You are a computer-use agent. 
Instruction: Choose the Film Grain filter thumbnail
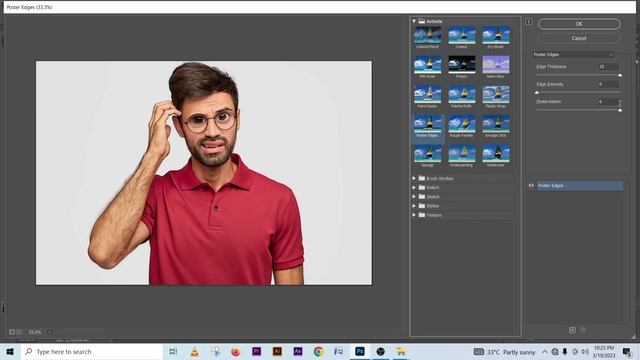tap(427, 64)
